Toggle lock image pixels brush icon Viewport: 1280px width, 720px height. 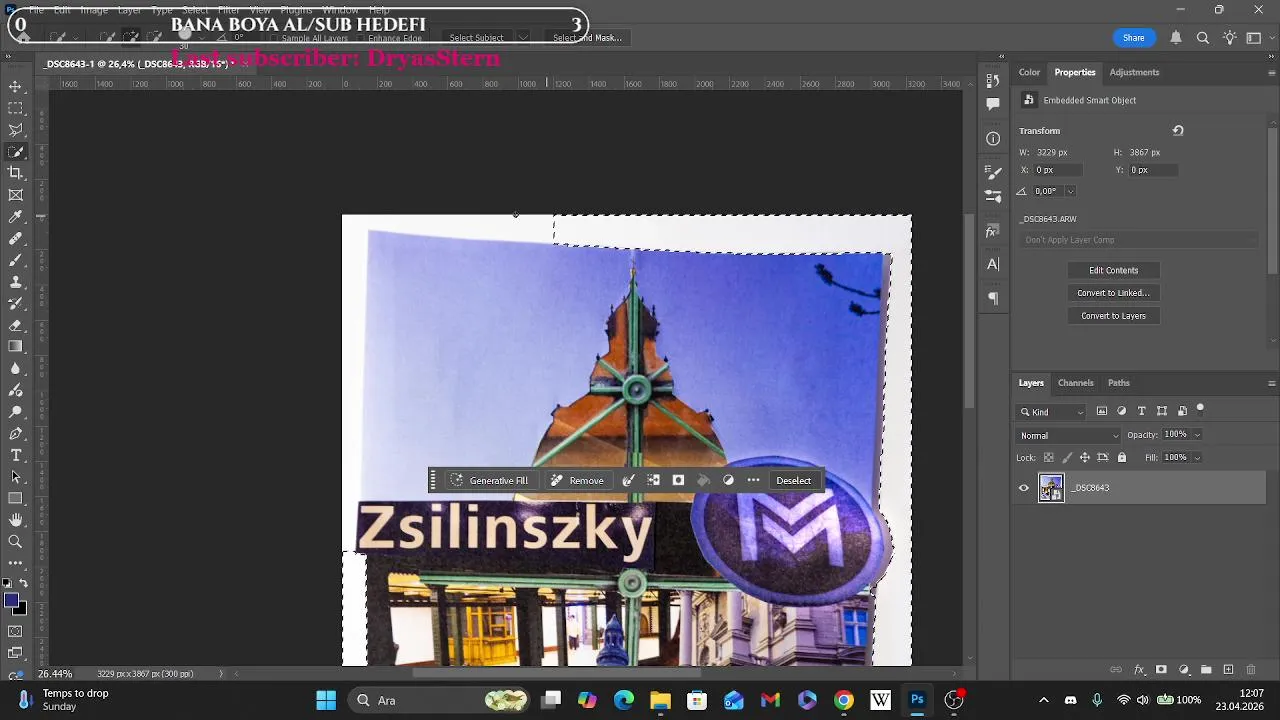point(1067,458)
